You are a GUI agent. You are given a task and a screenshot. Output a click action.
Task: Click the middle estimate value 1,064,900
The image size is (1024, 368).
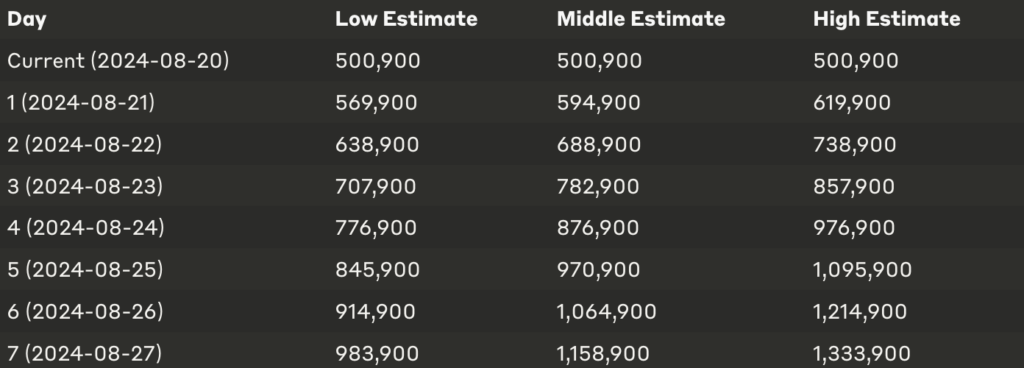[606, 312]
